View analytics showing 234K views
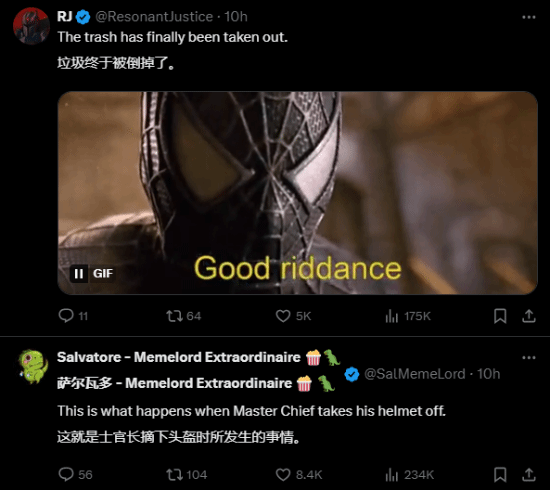This screenshot has width=550, height=490. 409,475
